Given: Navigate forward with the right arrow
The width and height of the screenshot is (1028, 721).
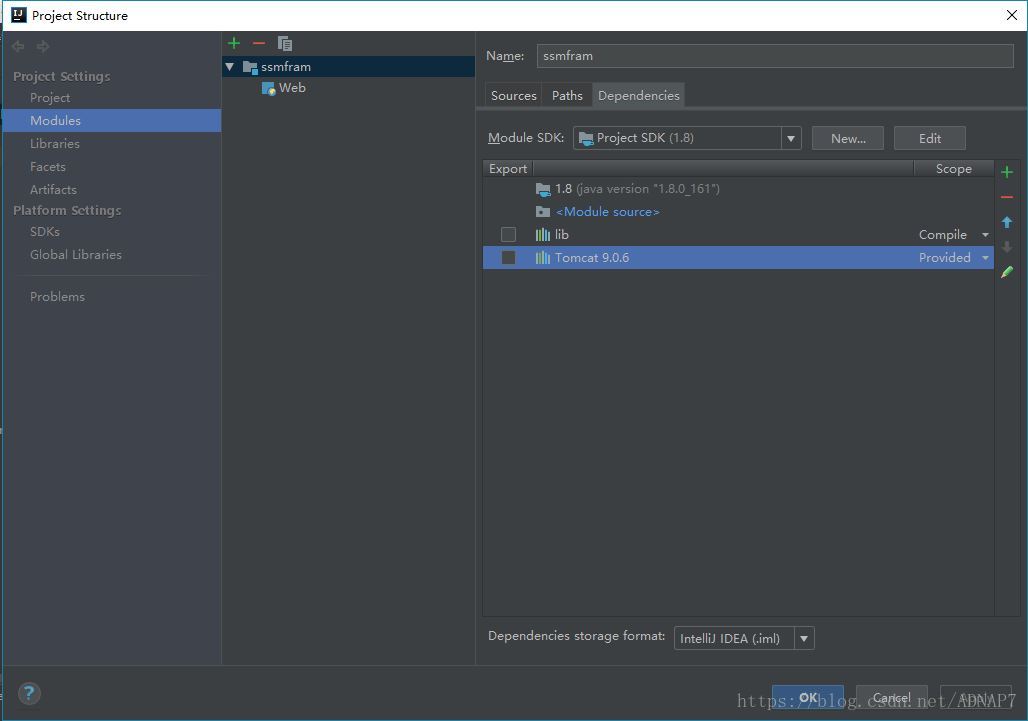Looking at the screenshot, I should [x=43, y=46].
